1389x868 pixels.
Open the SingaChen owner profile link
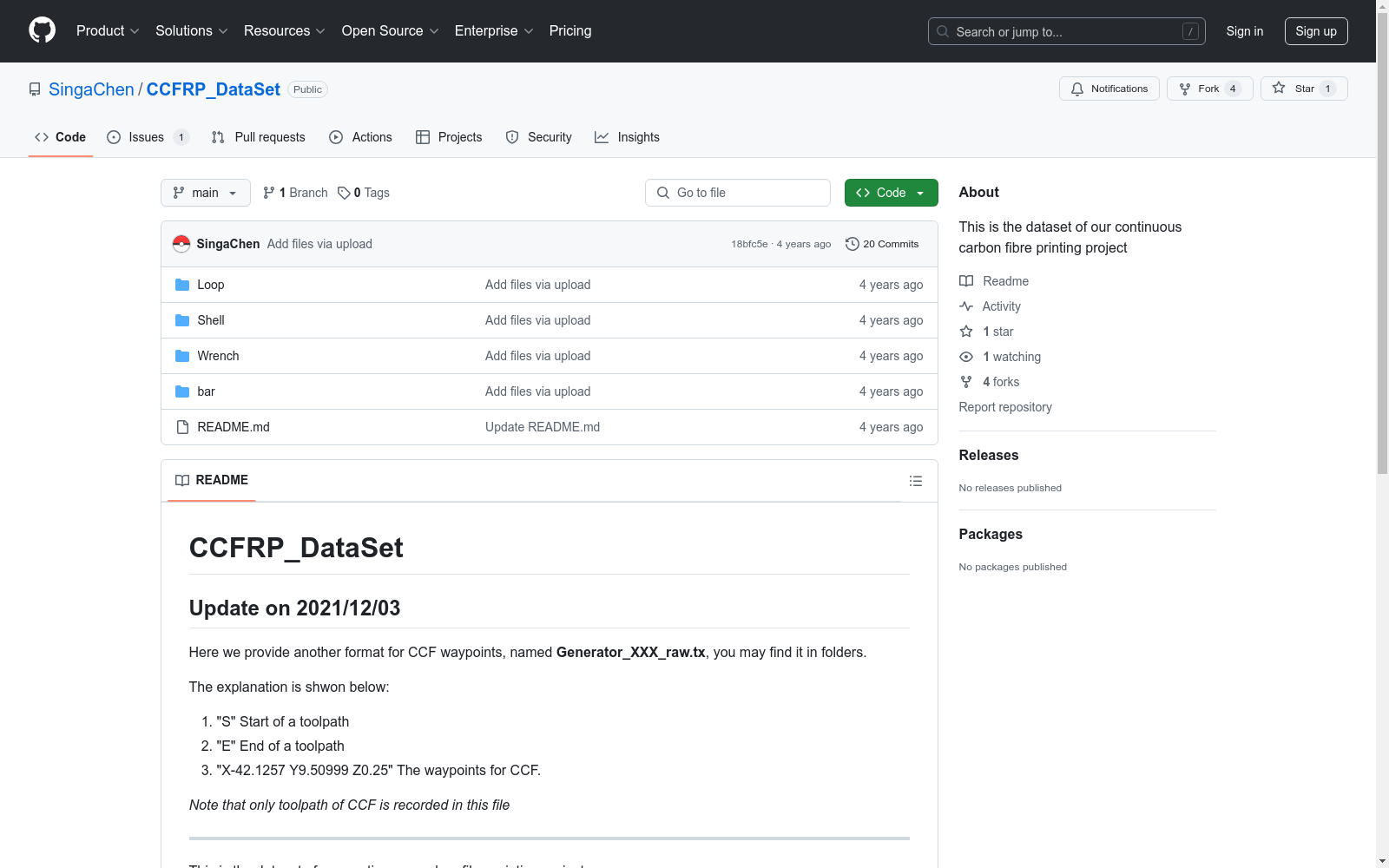click(x=91, y=89)
